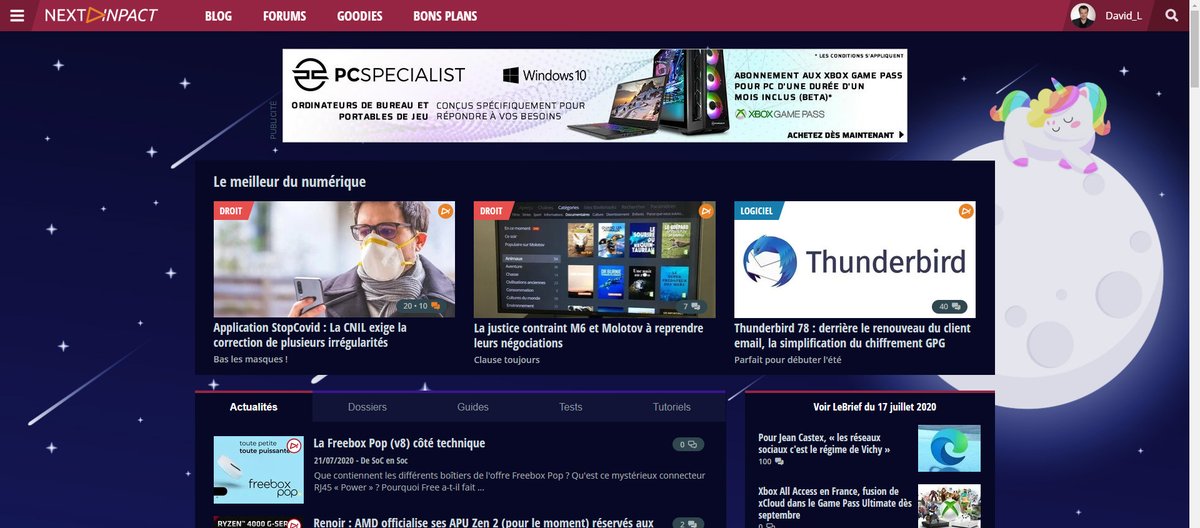
Task: Click the Freebox Pop article excerpt text
Action: click(x=509, y=482)
